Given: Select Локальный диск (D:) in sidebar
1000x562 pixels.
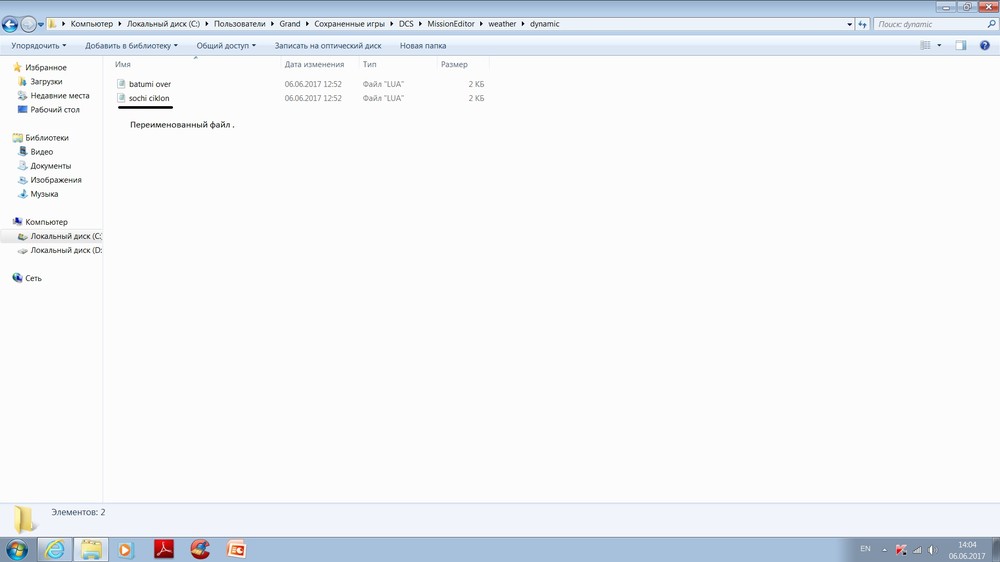Looking at the screenshot, I should 66,250.
